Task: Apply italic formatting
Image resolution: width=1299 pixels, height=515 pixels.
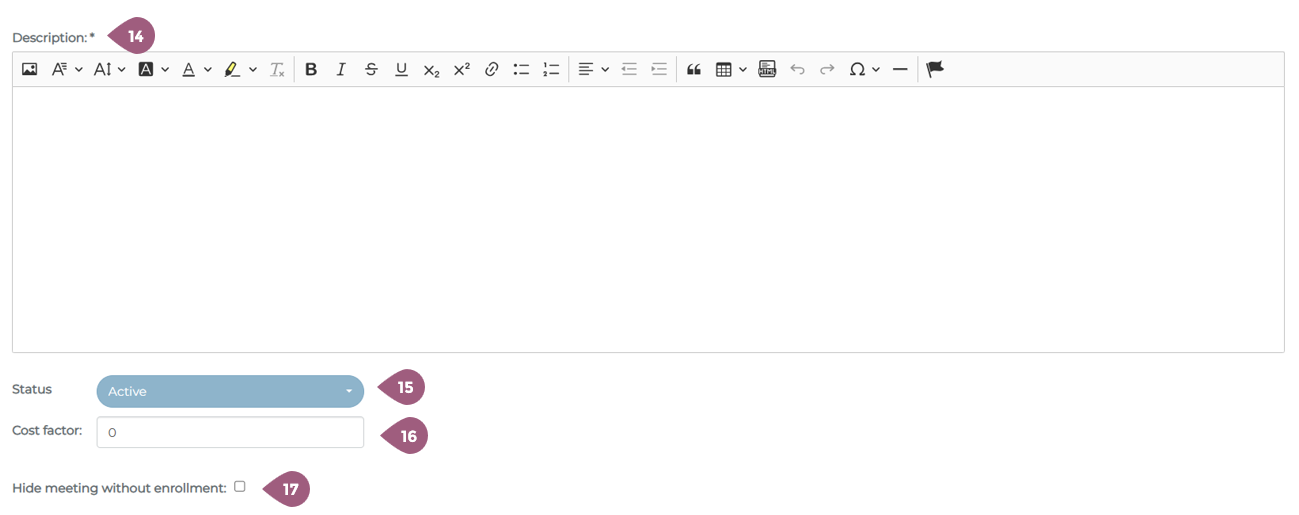Action: [x=341, y=69]
